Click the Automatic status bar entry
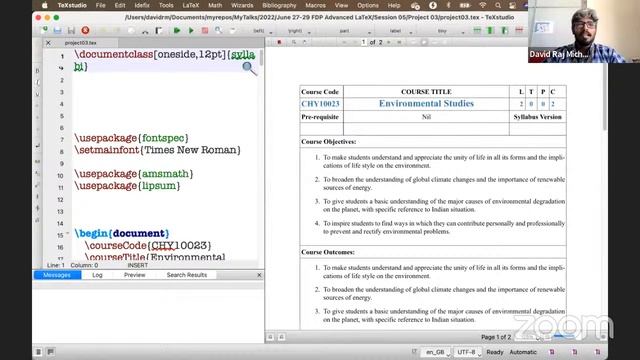The image size is (640, 360). (523, 352)
